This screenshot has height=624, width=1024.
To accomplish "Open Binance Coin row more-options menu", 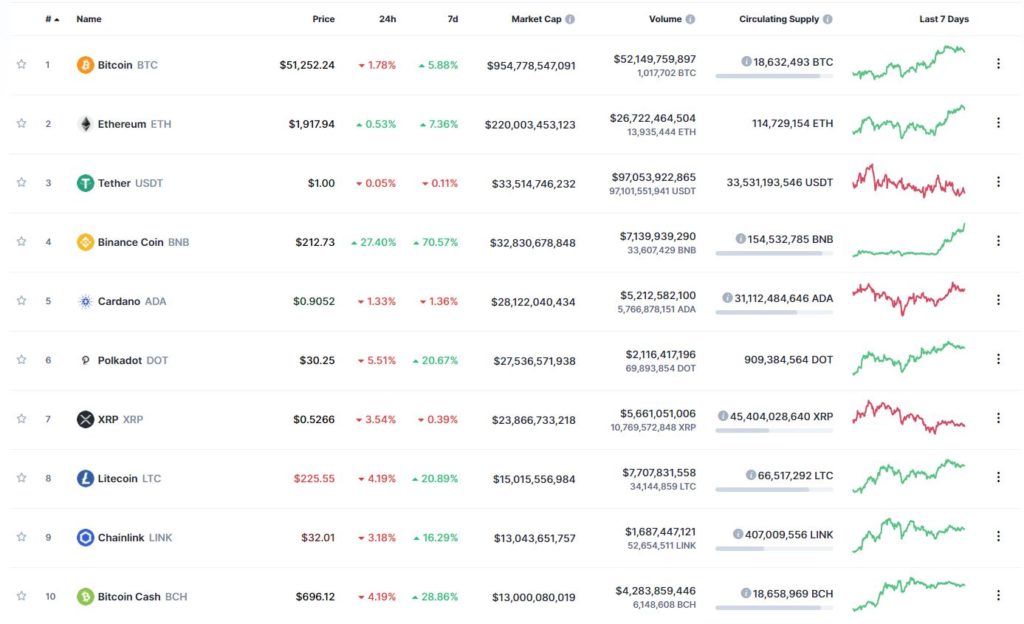I will (x=998, y=241).
